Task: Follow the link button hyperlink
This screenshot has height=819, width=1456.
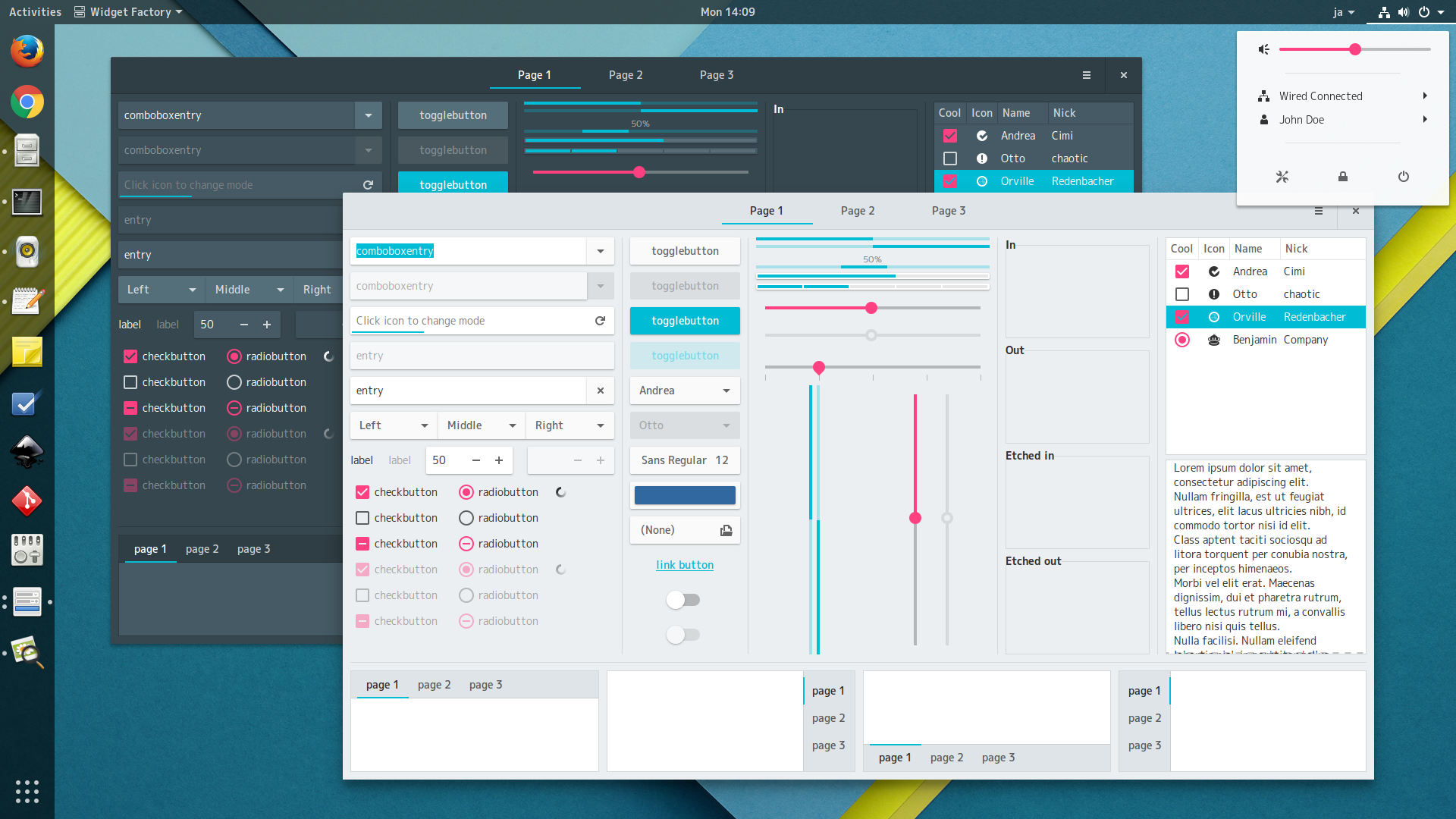Action: [x=685, y=565]
